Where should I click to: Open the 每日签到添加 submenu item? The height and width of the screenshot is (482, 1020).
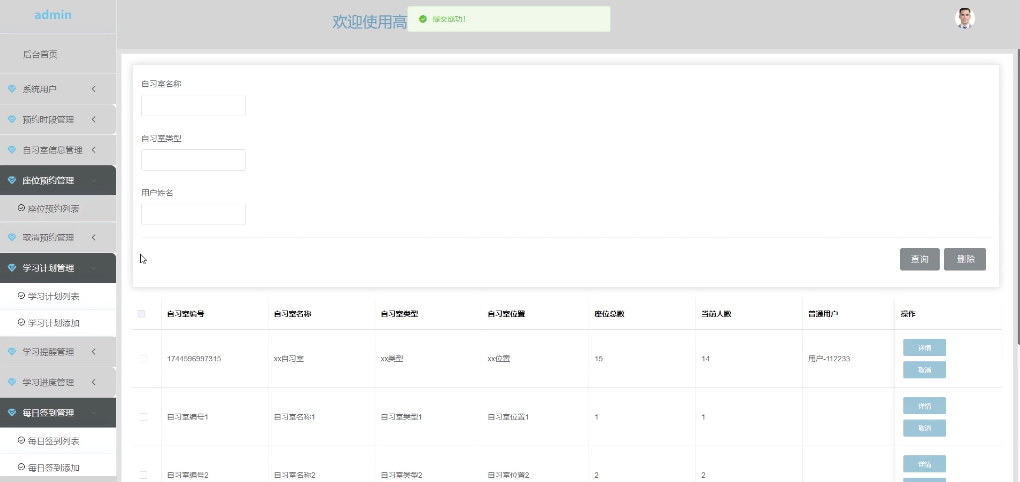click(58, 467)
